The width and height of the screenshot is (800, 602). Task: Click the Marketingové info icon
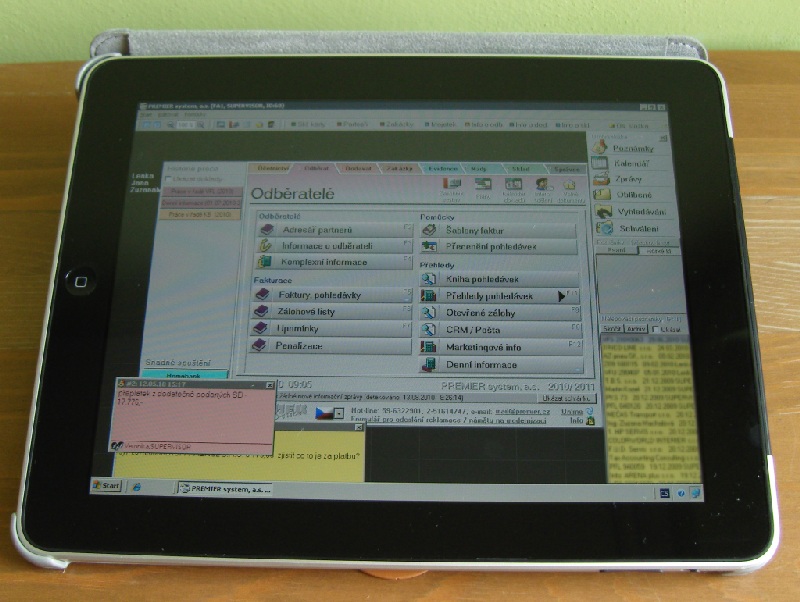428,347
